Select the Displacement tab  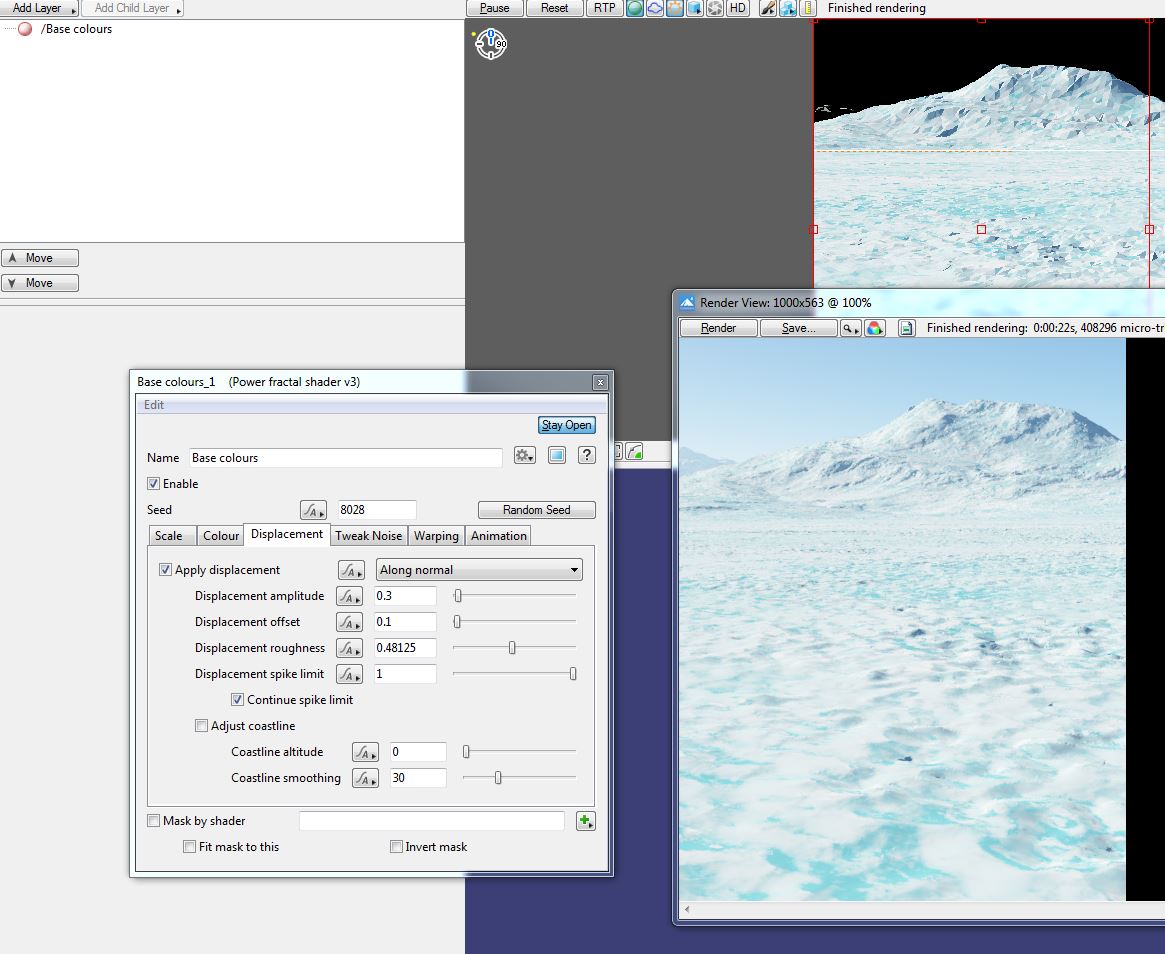click(x=287, y=534)
